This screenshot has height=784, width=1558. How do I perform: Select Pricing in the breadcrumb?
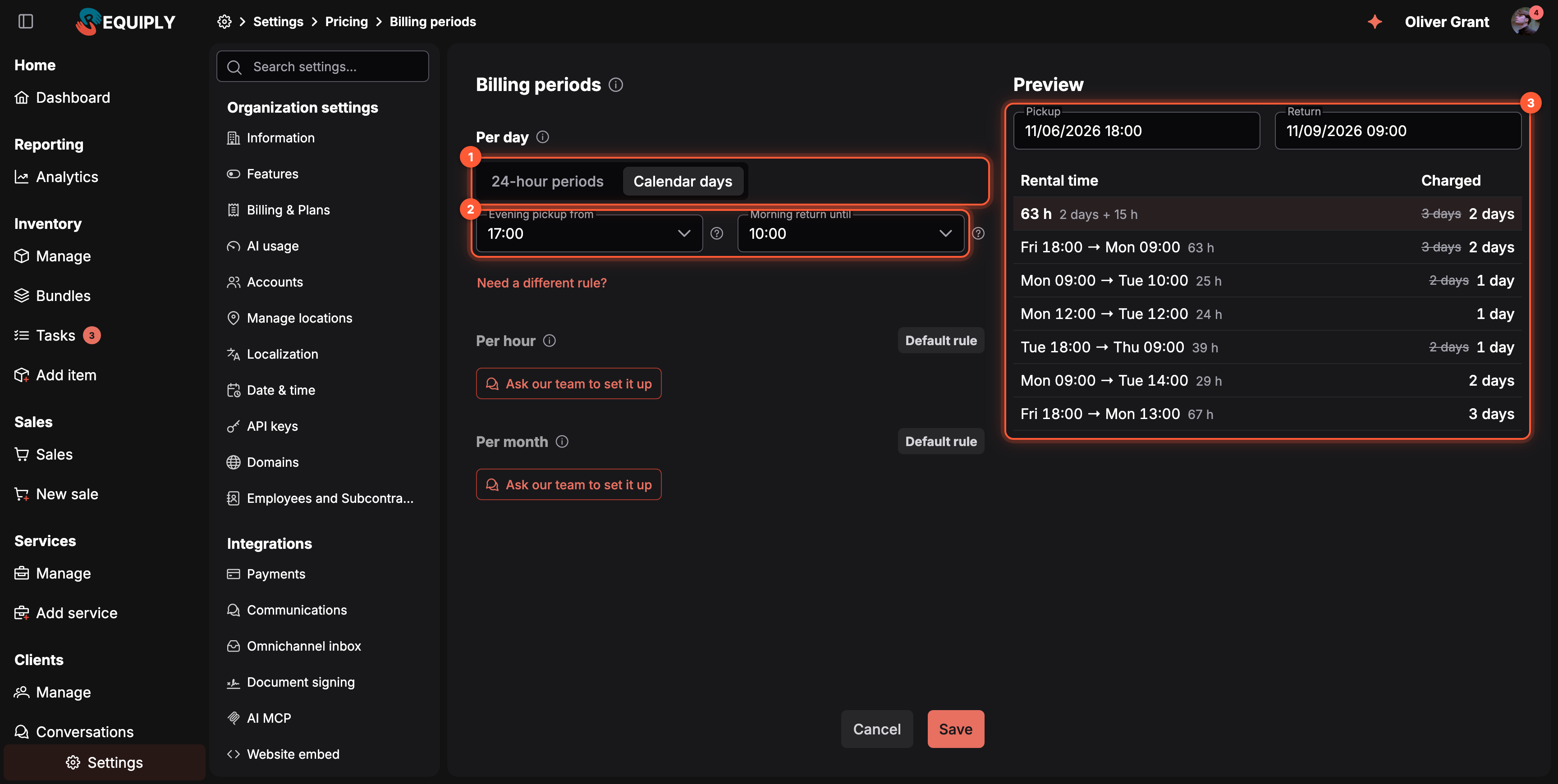click(347, 22)
